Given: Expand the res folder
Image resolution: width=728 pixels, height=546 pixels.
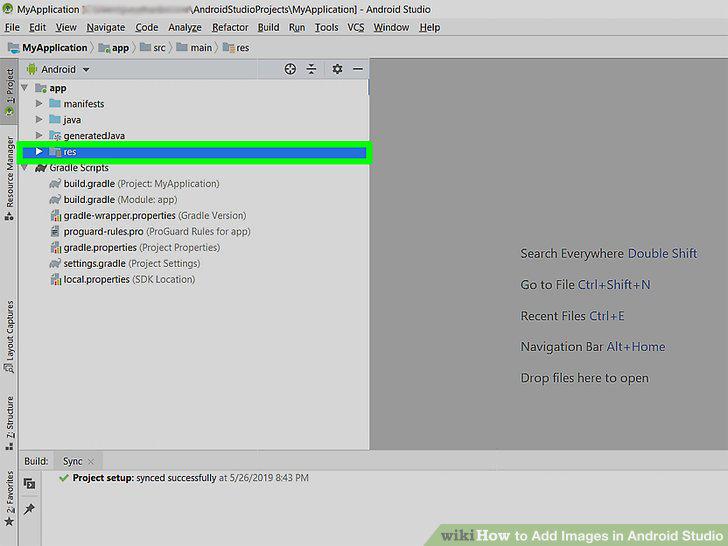Looking at the screenshot, I should tap(39, 151).
